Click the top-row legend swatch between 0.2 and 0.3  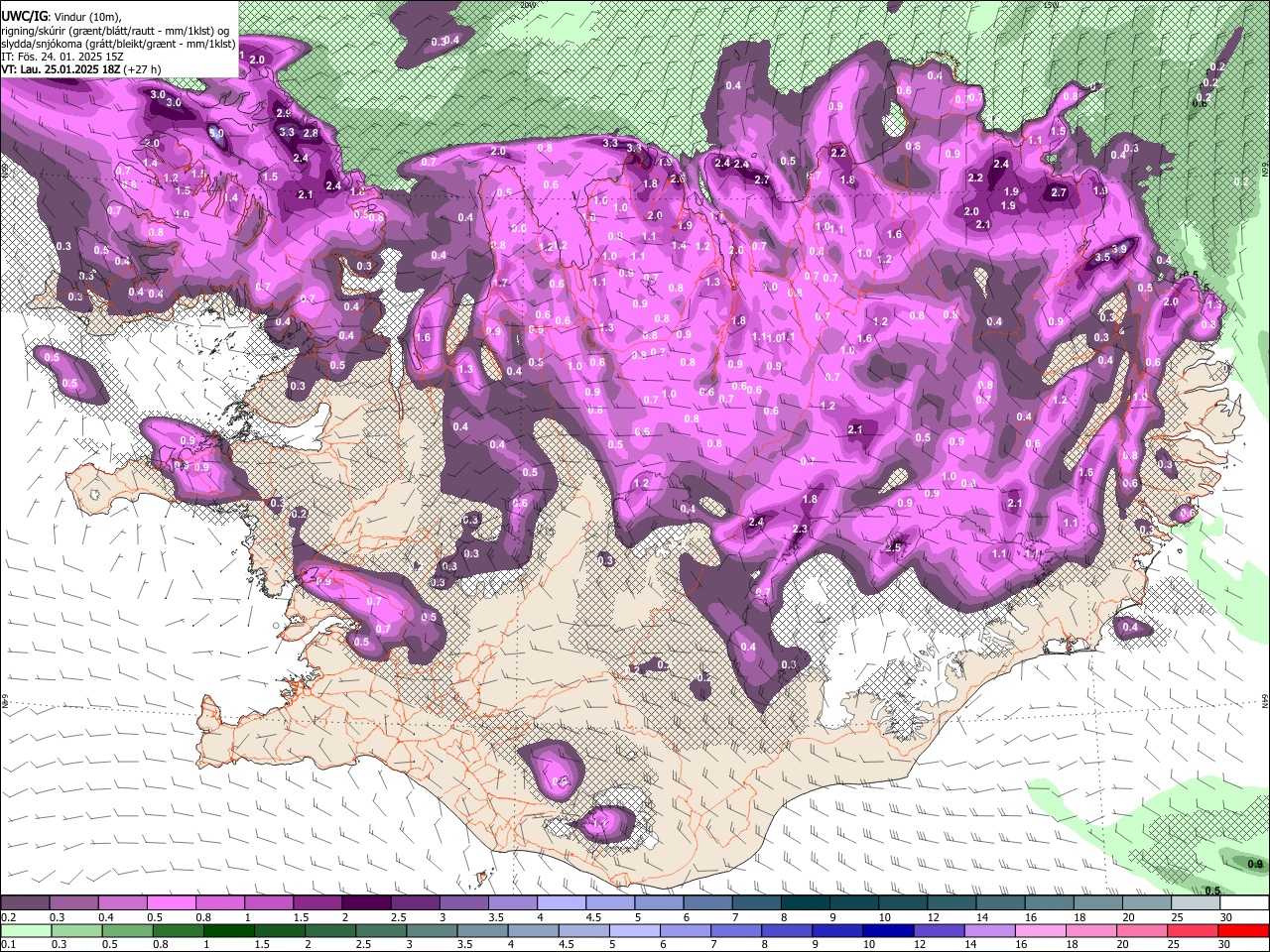pos(25,902)
